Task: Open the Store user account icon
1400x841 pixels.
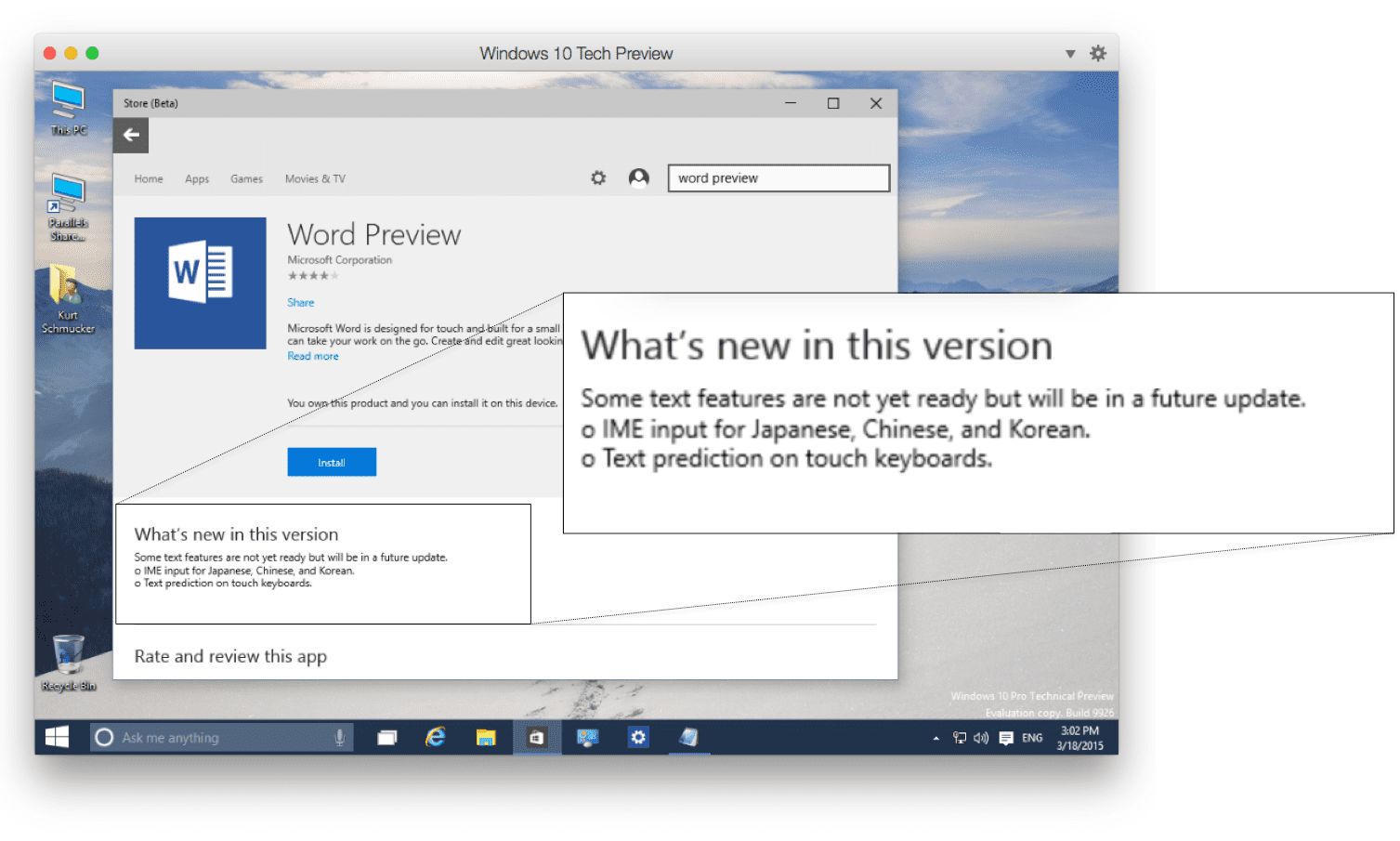Action: tap(639, 177)
